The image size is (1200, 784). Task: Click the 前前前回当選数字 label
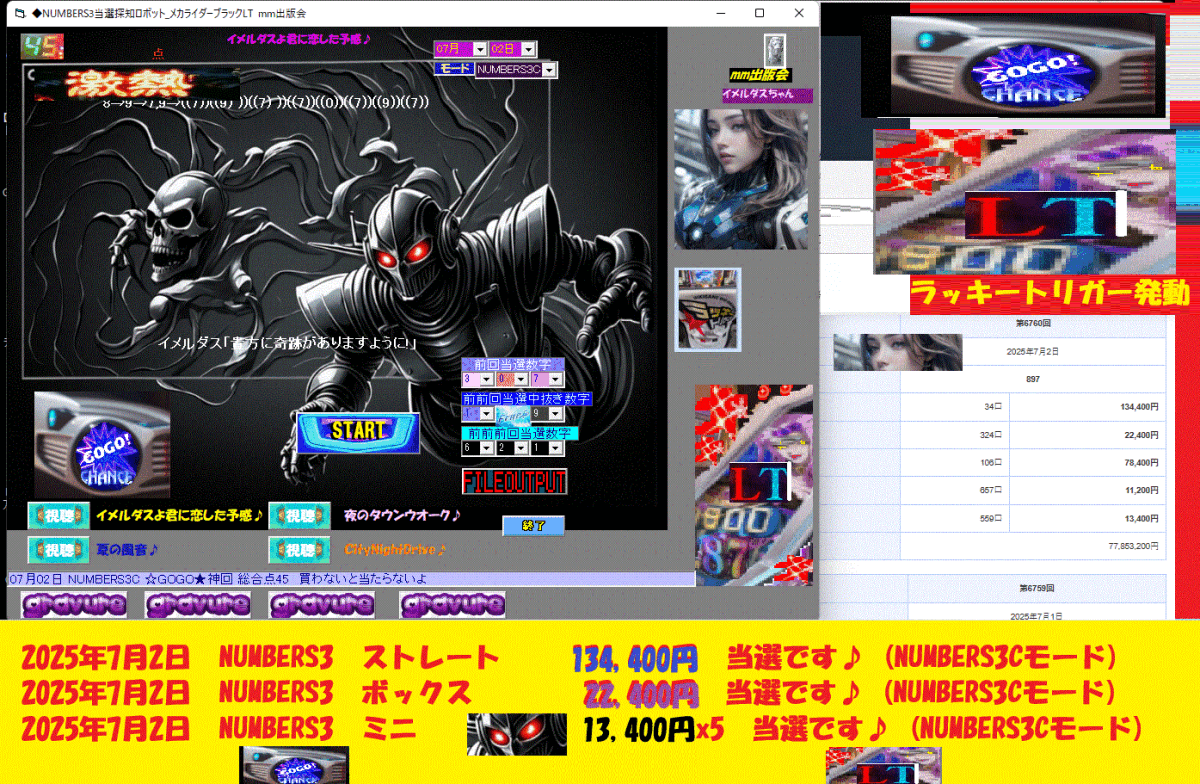519,433
